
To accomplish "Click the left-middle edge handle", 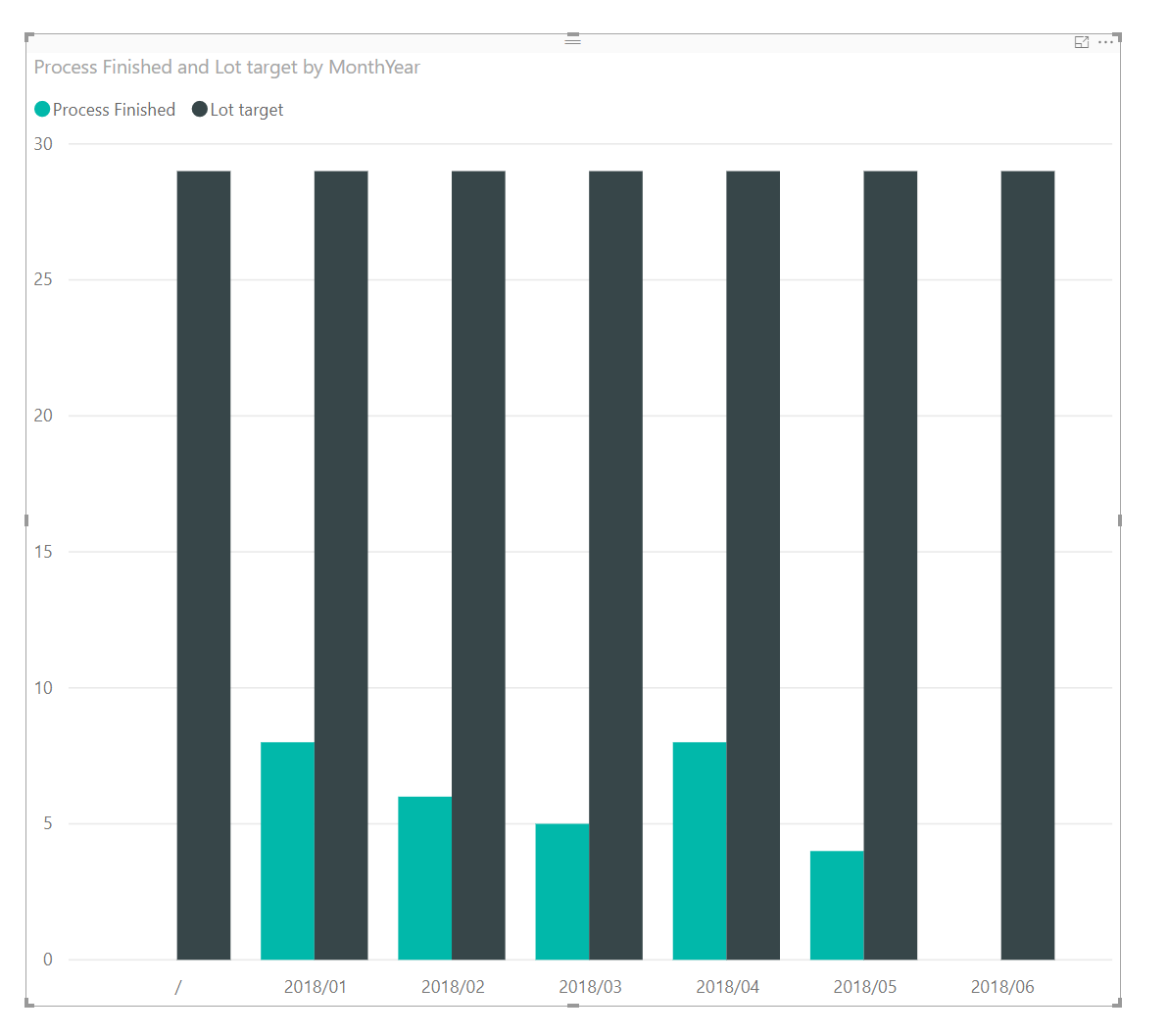I will (26, 520).
